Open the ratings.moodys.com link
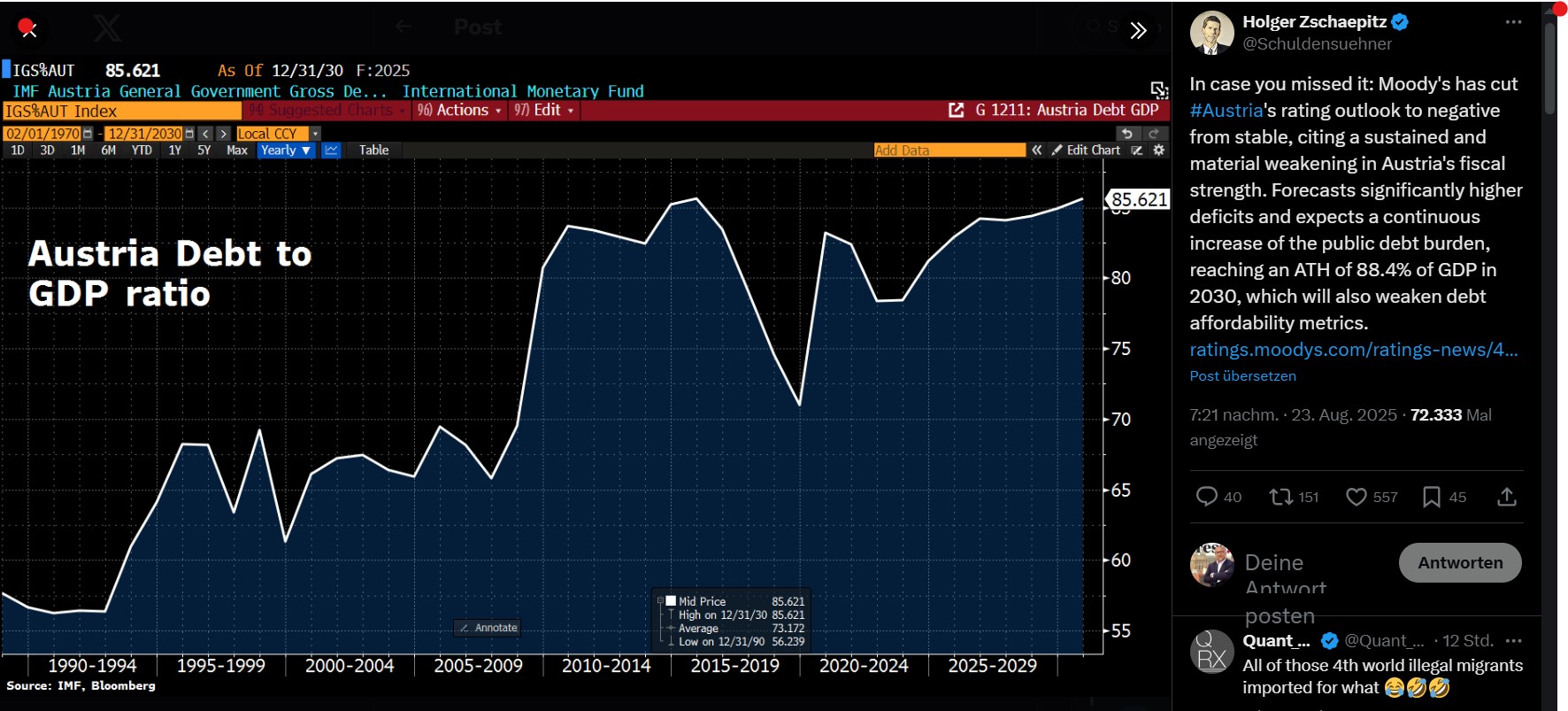The height and width of the screenshot is (711, 1568). [x=1353, y=350]
